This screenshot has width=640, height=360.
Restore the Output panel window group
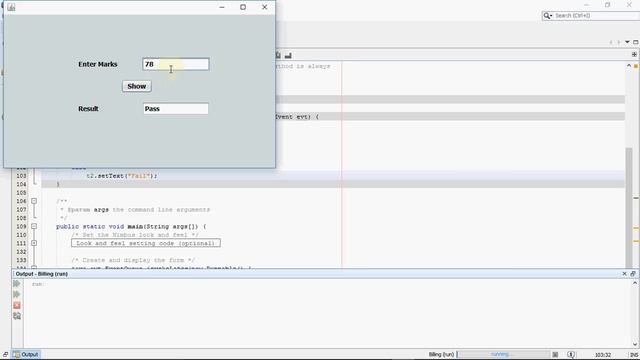633,274
